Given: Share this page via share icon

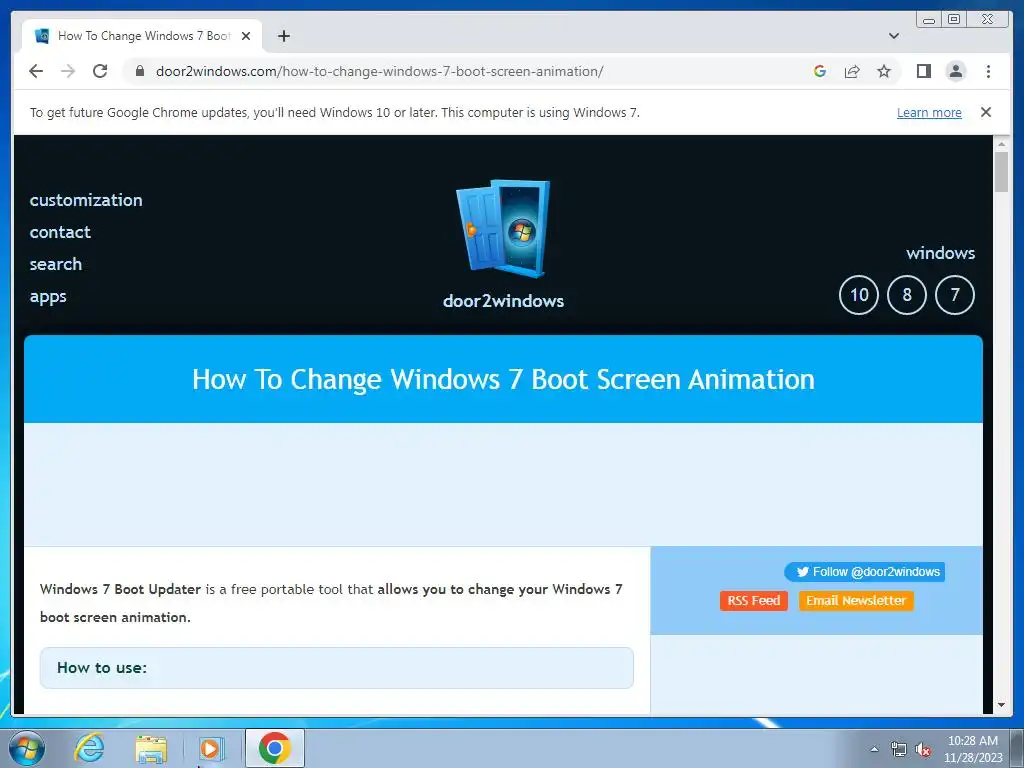Looking at the screenshot, I should pos(852,71).
